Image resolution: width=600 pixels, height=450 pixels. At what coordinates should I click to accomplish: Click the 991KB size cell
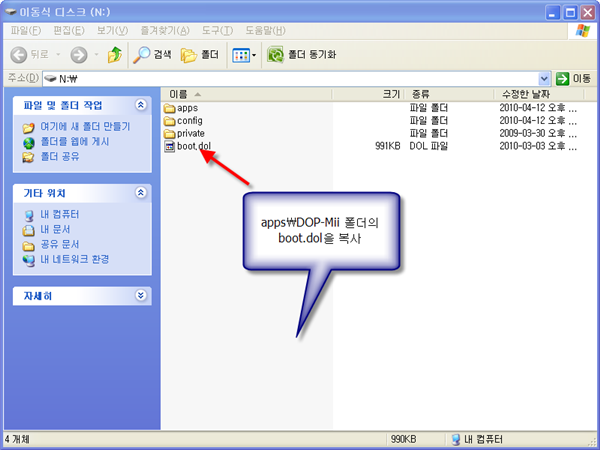coord(387,146)
